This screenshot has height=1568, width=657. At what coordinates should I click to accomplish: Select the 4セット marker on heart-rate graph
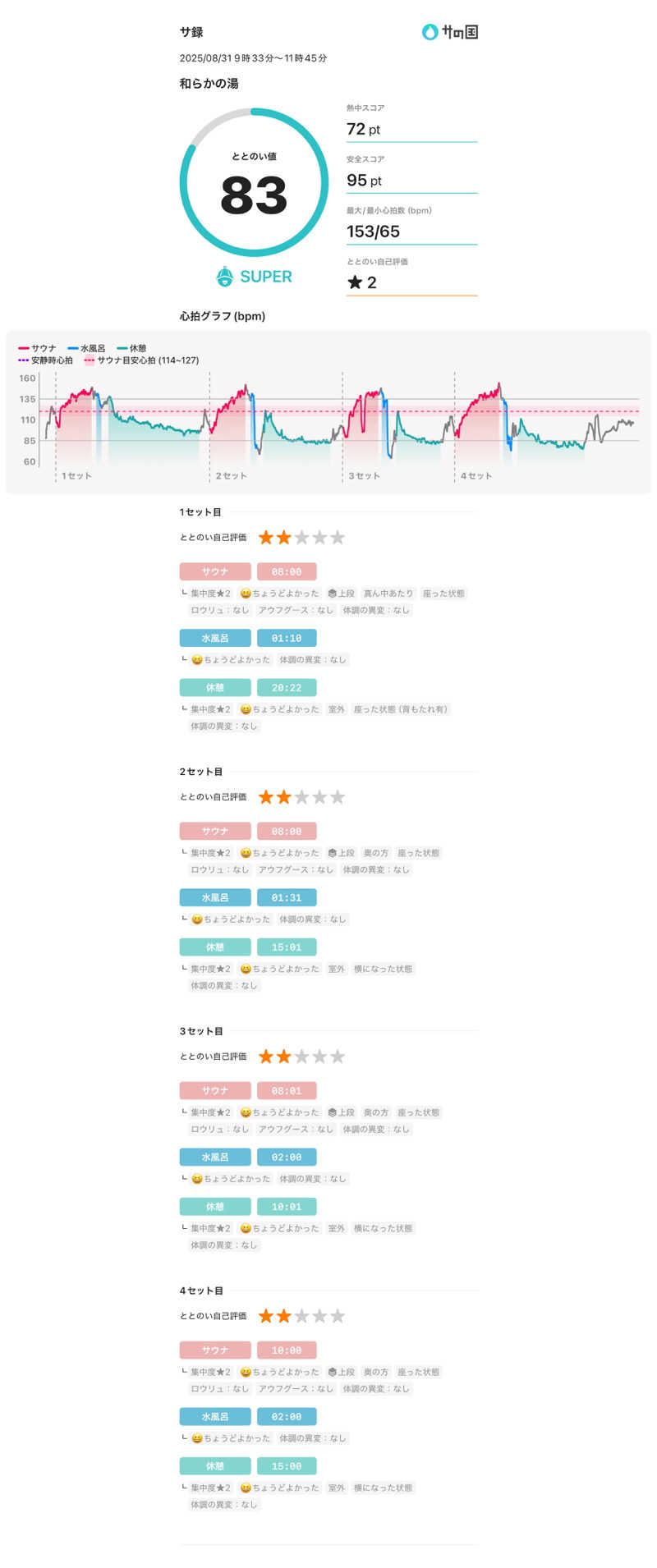476,476
